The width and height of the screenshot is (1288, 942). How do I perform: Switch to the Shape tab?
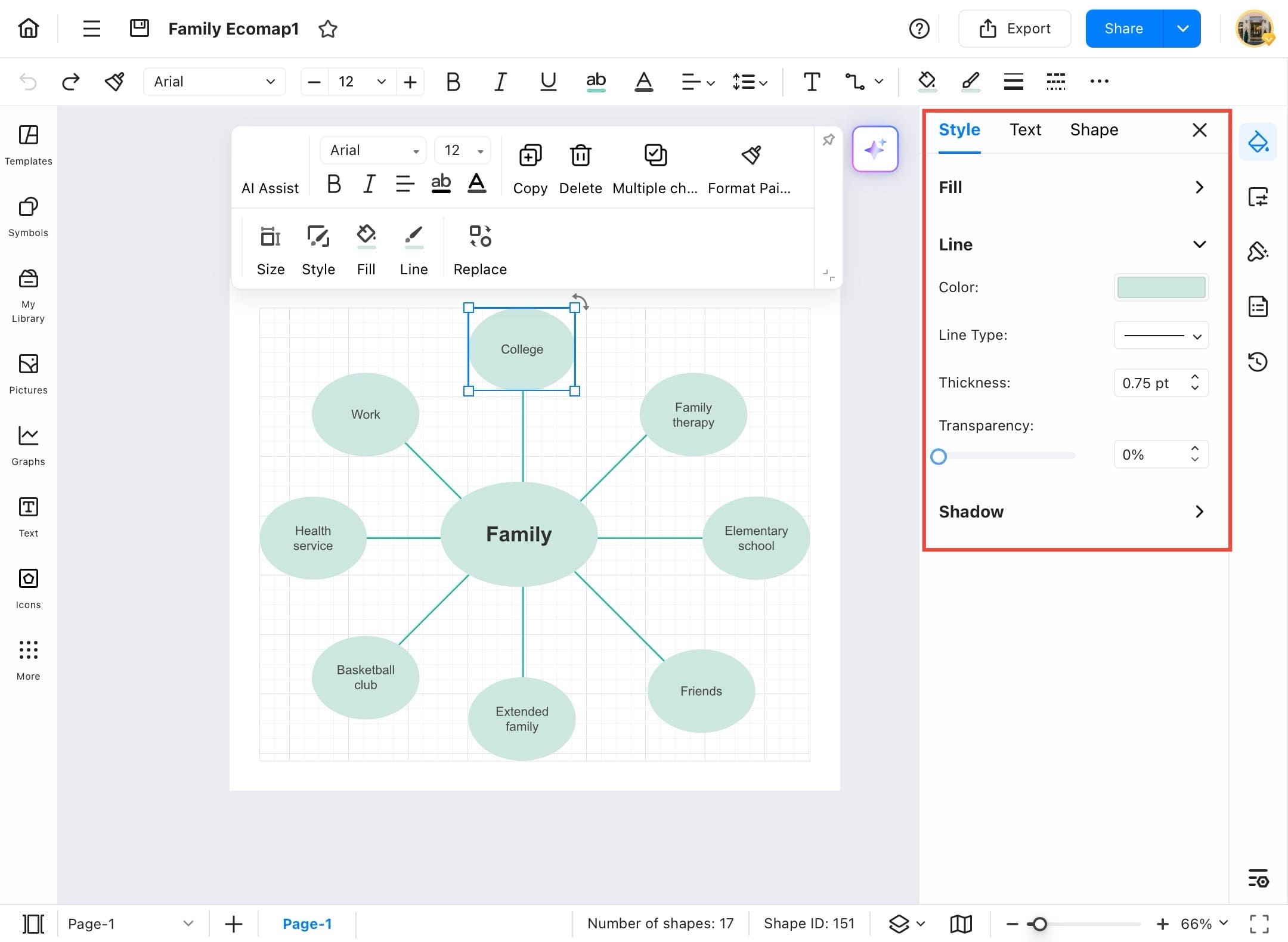tap(1094, 130)
